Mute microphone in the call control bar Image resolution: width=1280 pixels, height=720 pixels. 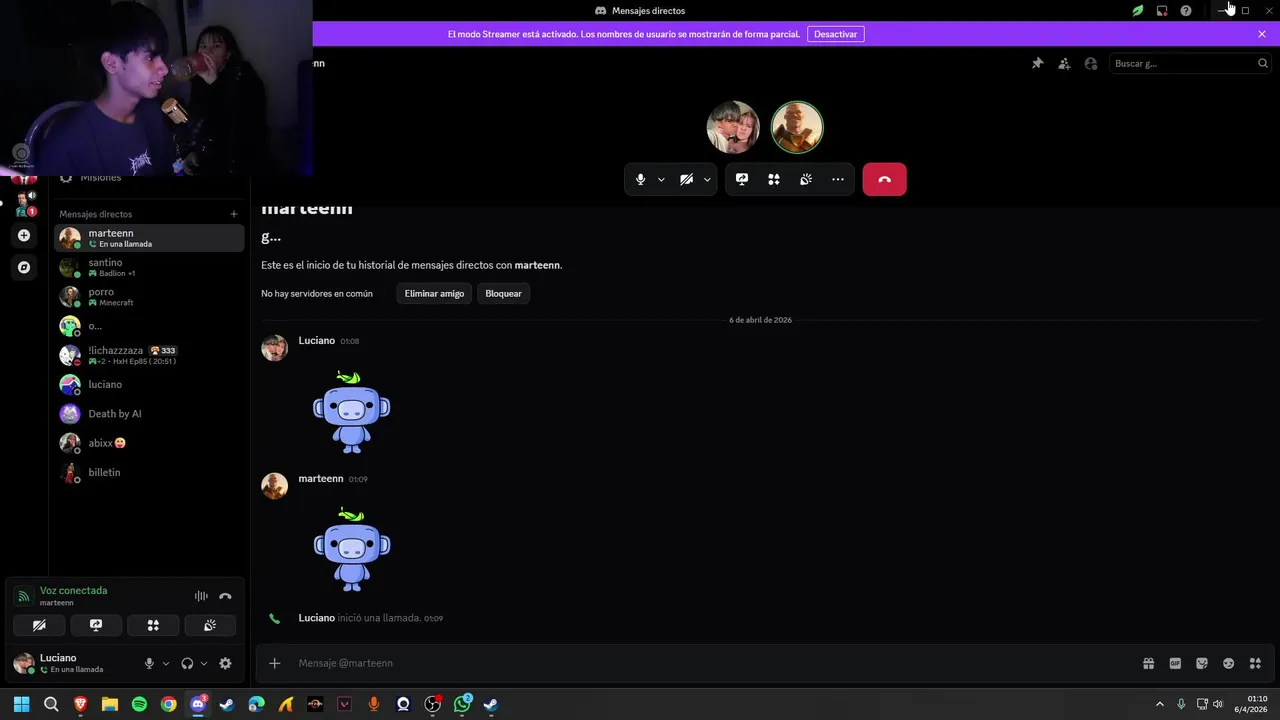pyautogui.click(x=641, y=179)
